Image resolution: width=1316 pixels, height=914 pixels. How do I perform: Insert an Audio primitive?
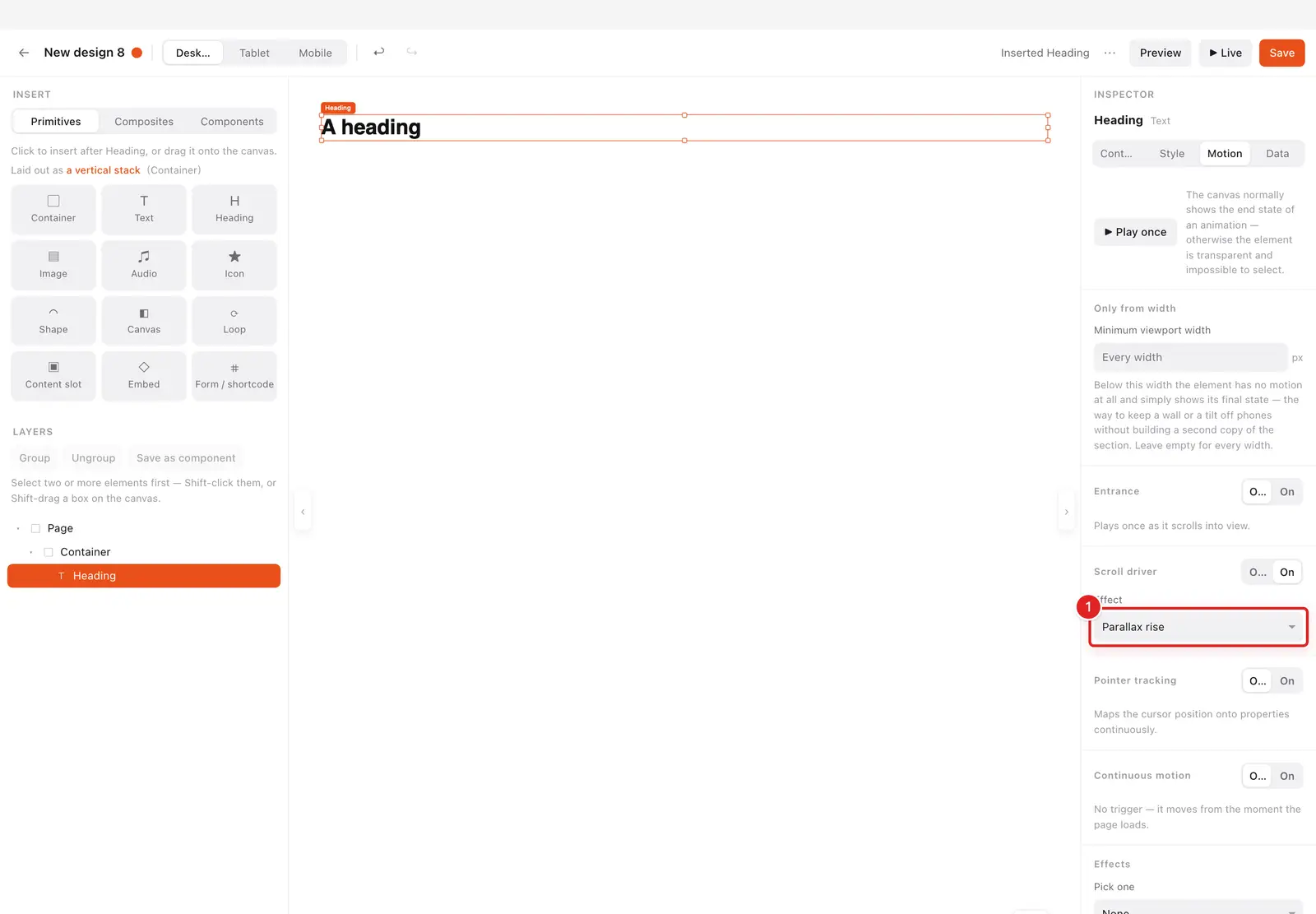click(144, 265)
